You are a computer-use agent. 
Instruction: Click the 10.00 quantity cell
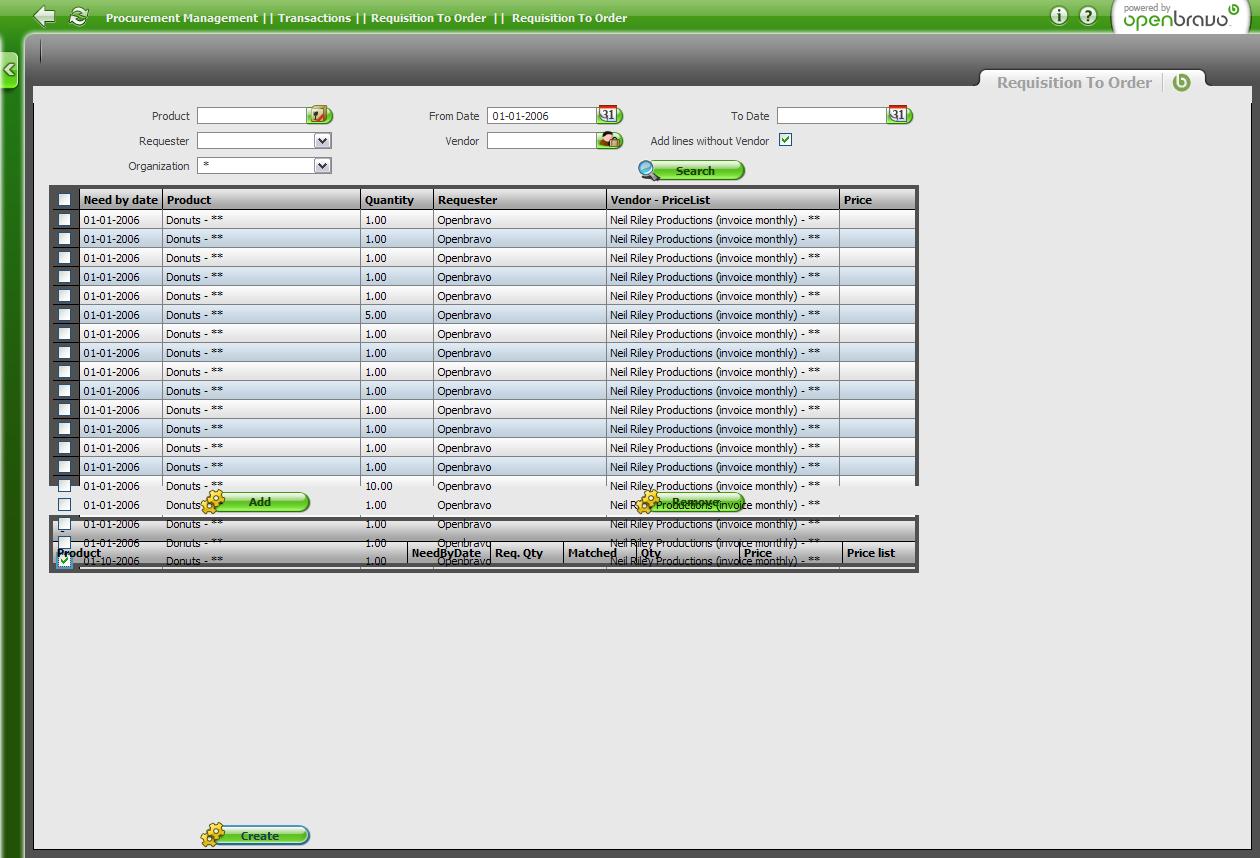(x=397, y=486)
